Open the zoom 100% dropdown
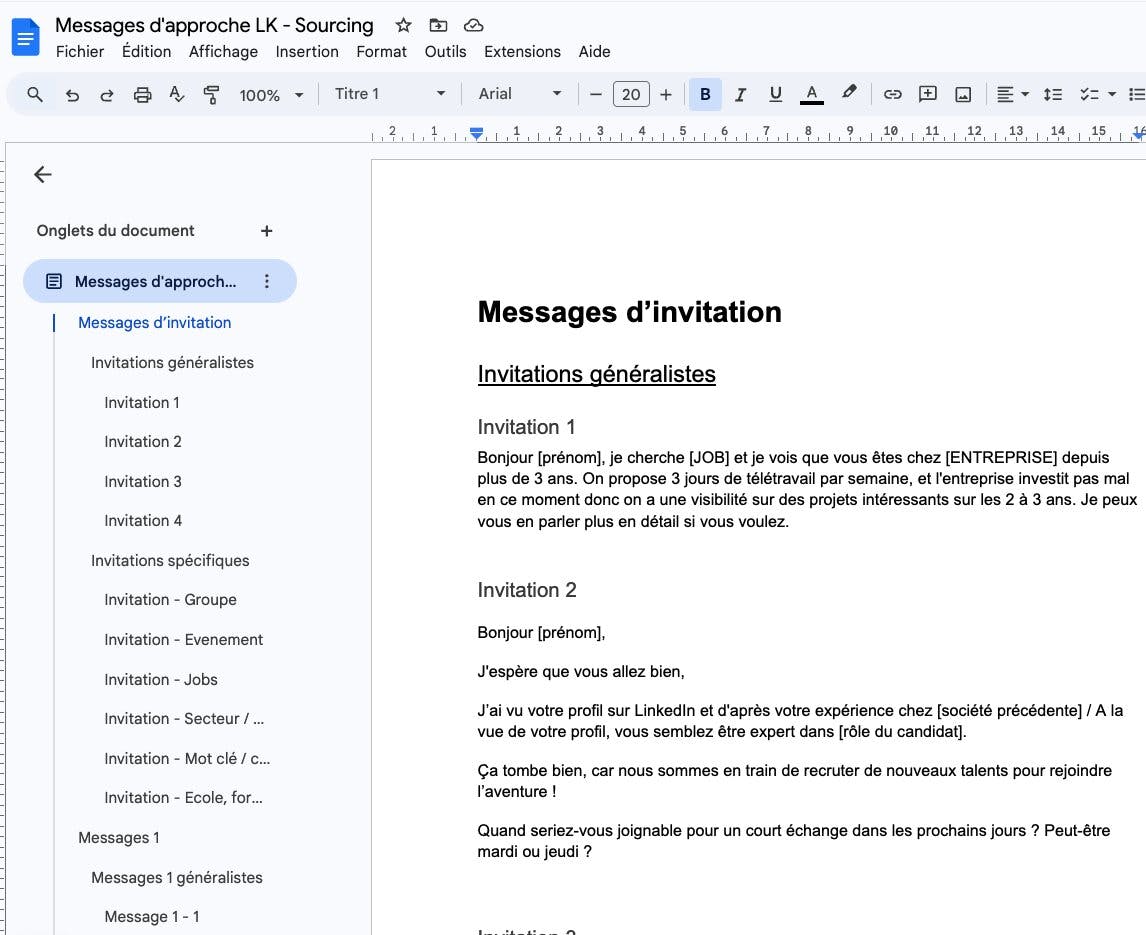 pyautogui.click(x=270, y=95)
